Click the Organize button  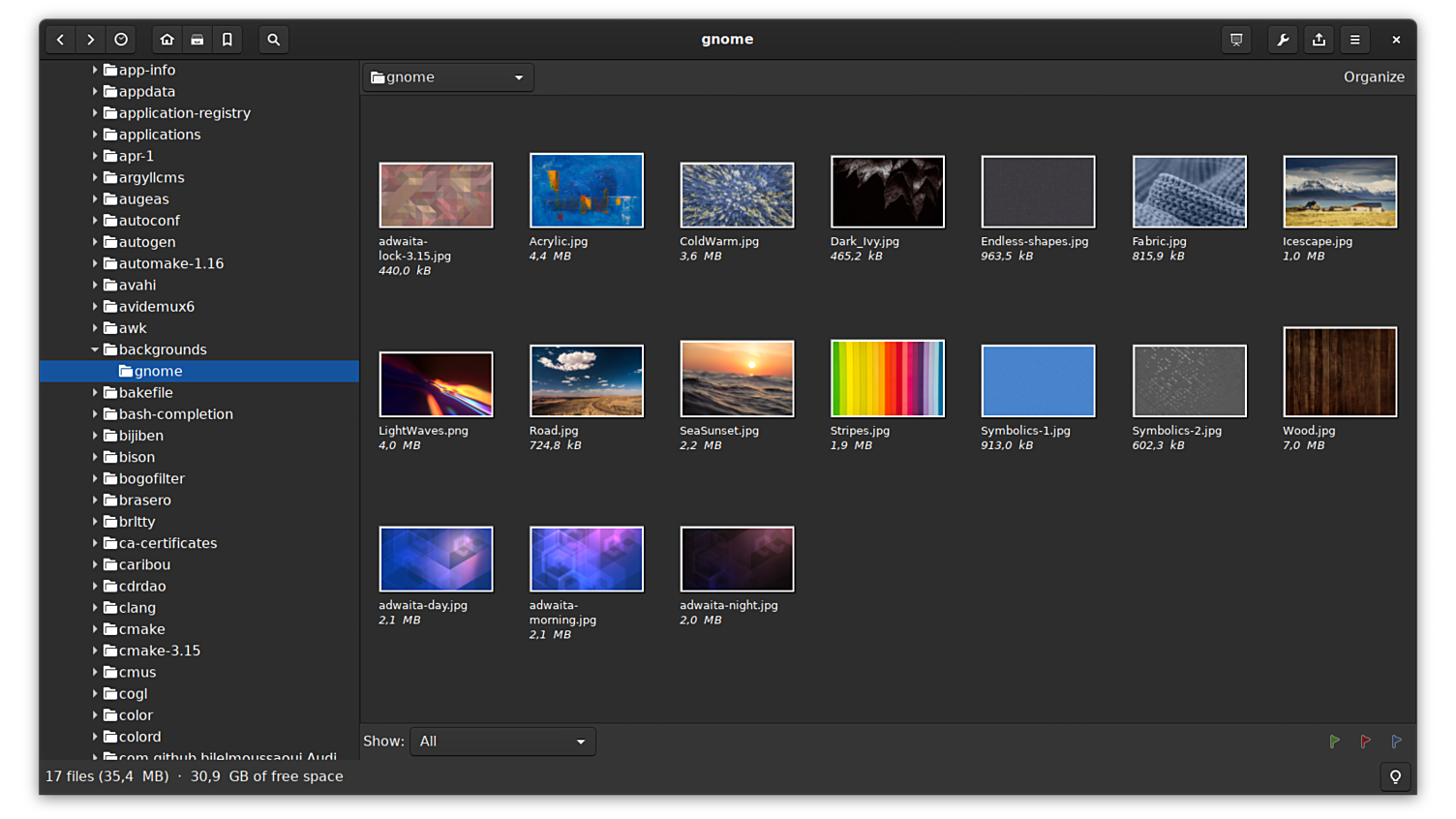(x=1373, y=77)
